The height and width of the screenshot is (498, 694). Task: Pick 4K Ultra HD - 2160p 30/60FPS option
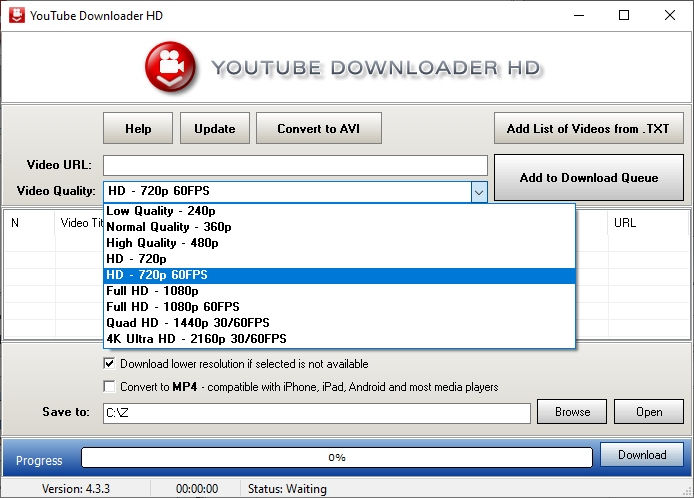[x=339, y=339]
